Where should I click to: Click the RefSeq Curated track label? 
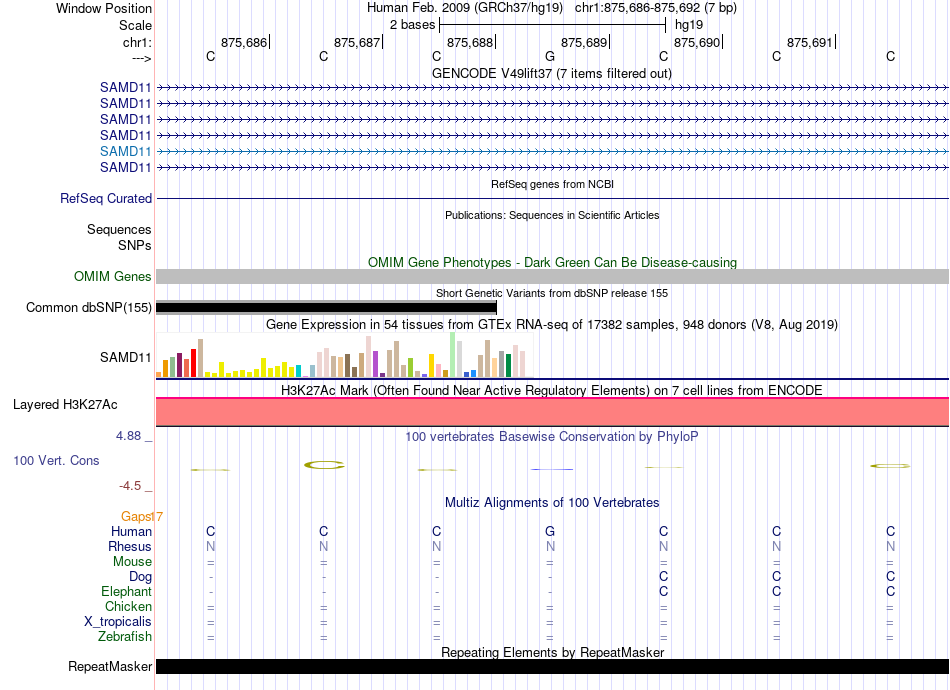click(x=106, y=199)
